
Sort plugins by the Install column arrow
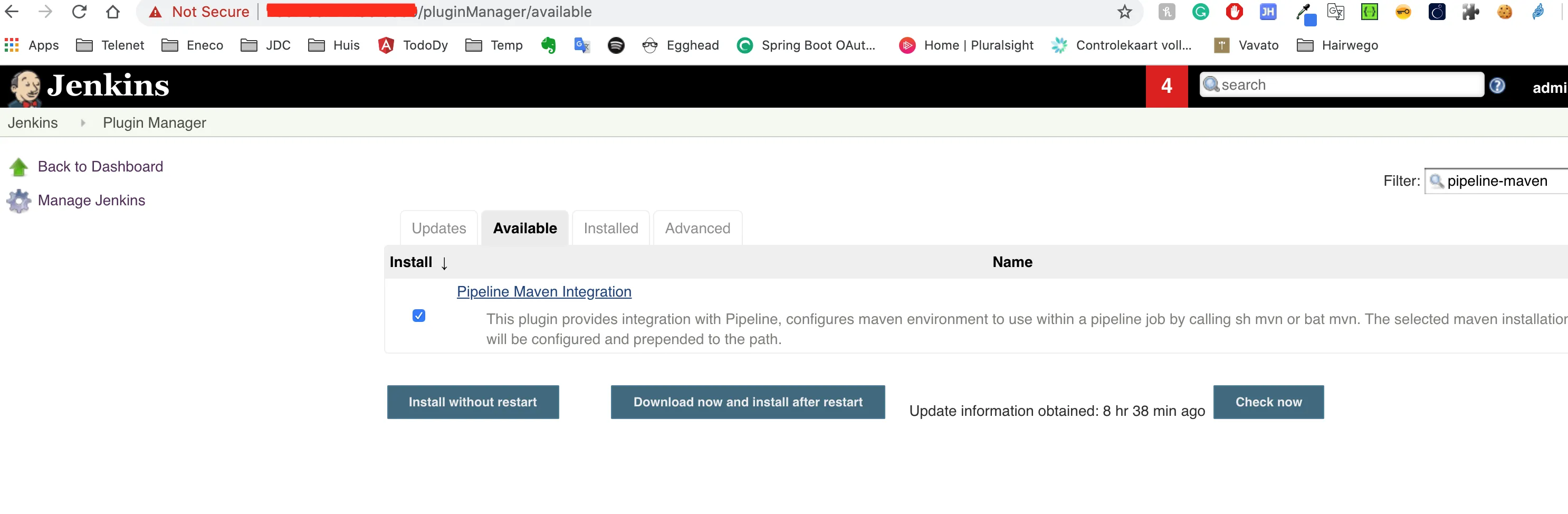pyautogui.click(x=444, y=263)
